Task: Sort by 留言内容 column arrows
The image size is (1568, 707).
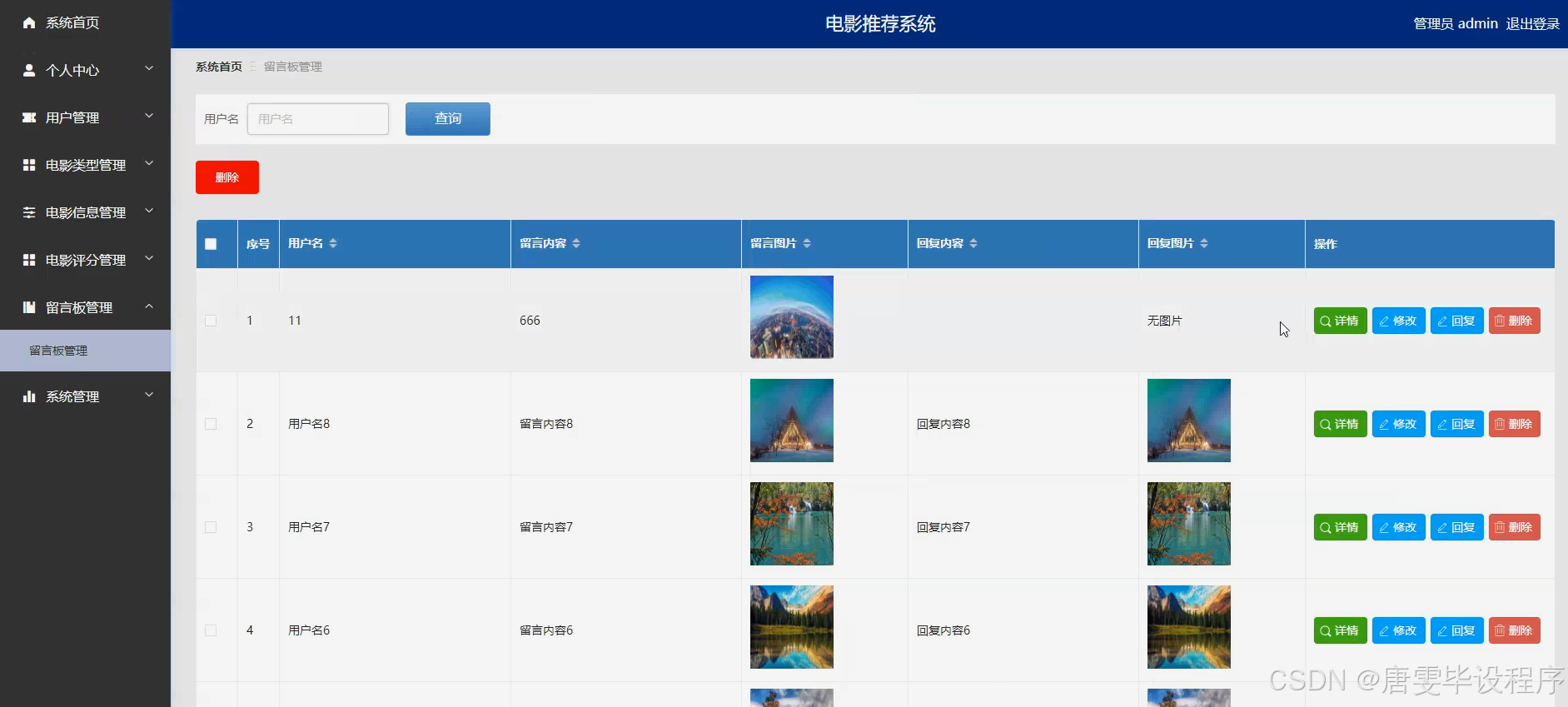Action: (576, 243)
